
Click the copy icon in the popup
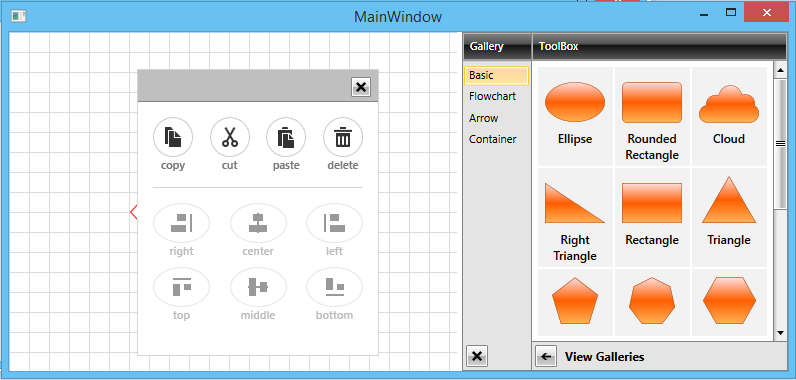(x=173, y=137)
